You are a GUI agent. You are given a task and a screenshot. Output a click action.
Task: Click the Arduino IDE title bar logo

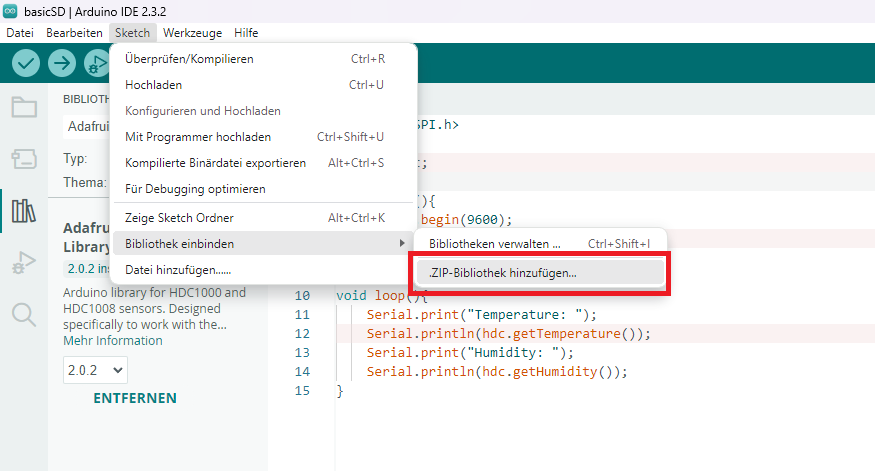point(11,10)
